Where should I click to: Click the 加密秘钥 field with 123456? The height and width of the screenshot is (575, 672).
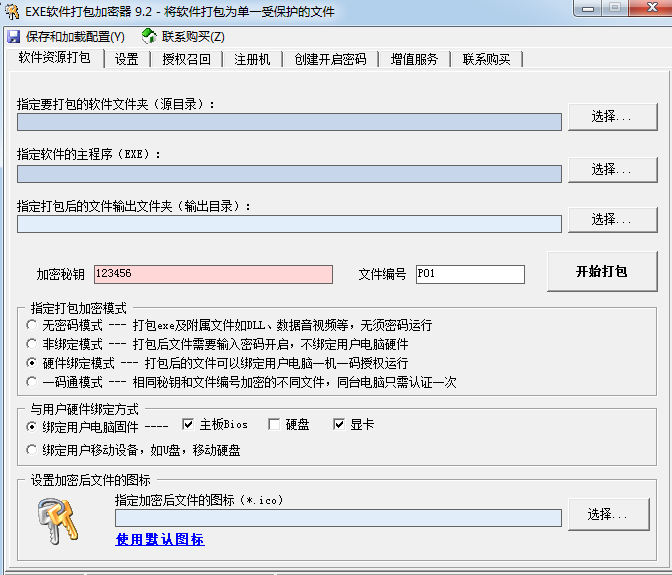pos(213,274)
